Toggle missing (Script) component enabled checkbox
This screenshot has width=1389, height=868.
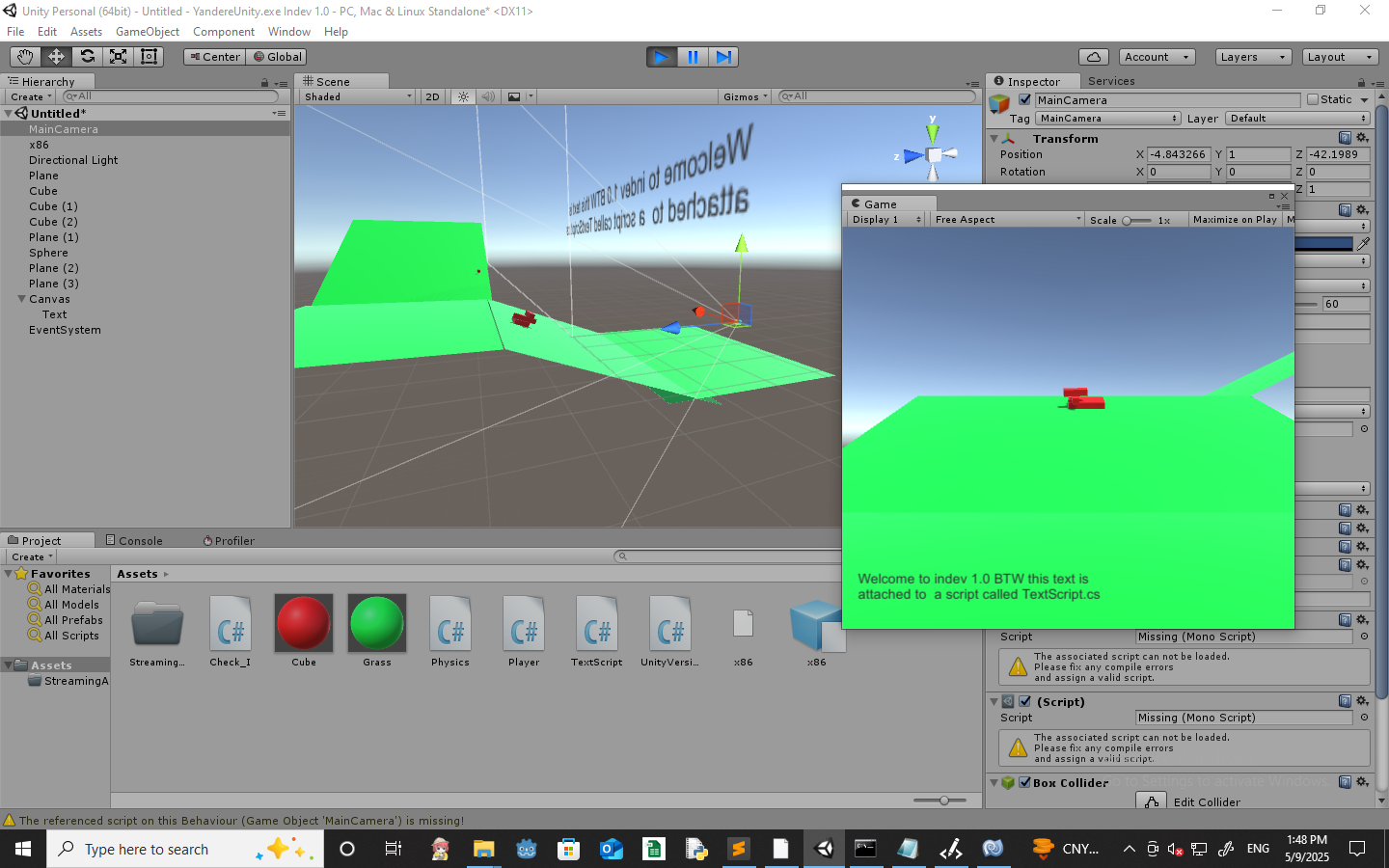click(x=1025, y=701)
